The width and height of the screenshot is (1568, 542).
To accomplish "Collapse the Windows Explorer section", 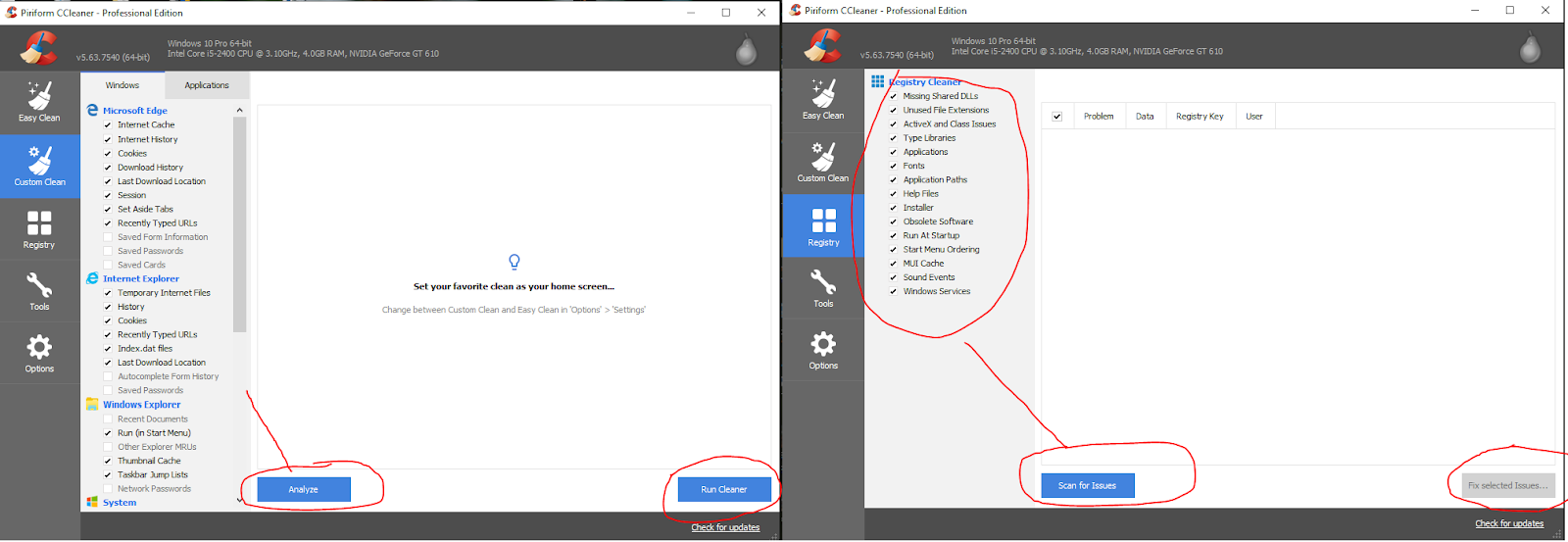I will pyautogui.click(x=142, y=404).
